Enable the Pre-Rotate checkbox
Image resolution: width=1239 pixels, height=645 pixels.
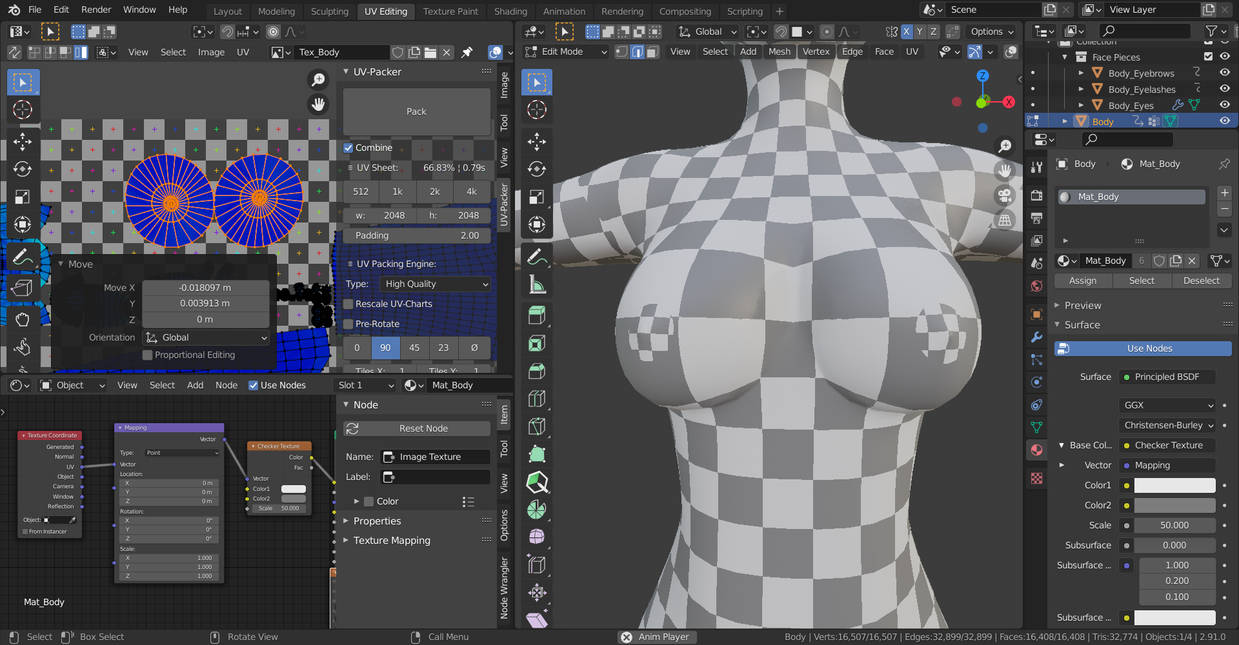(348, 324)
